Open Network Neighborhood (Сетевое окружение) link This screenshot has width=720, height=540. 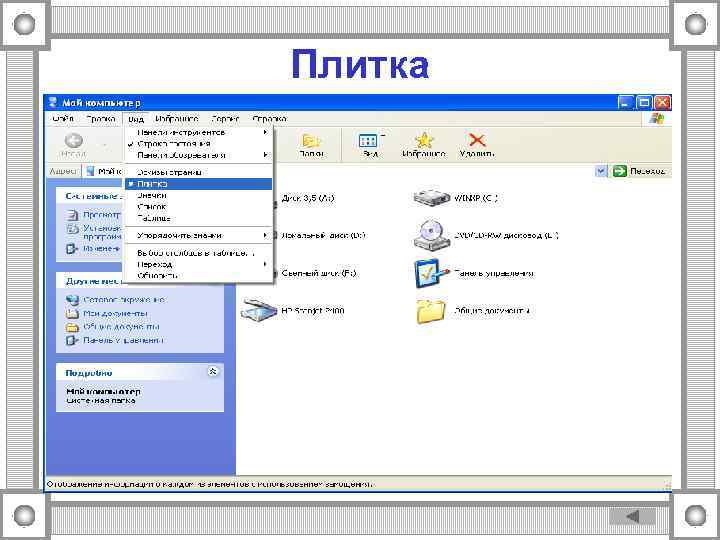124,300
